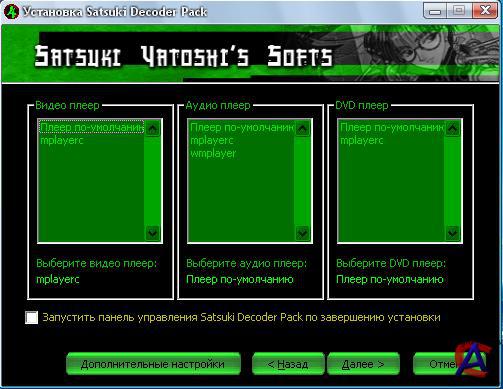Choose default player in video player list
The width and height of the screenshot is (503, 389).
(x=92, y=127)
